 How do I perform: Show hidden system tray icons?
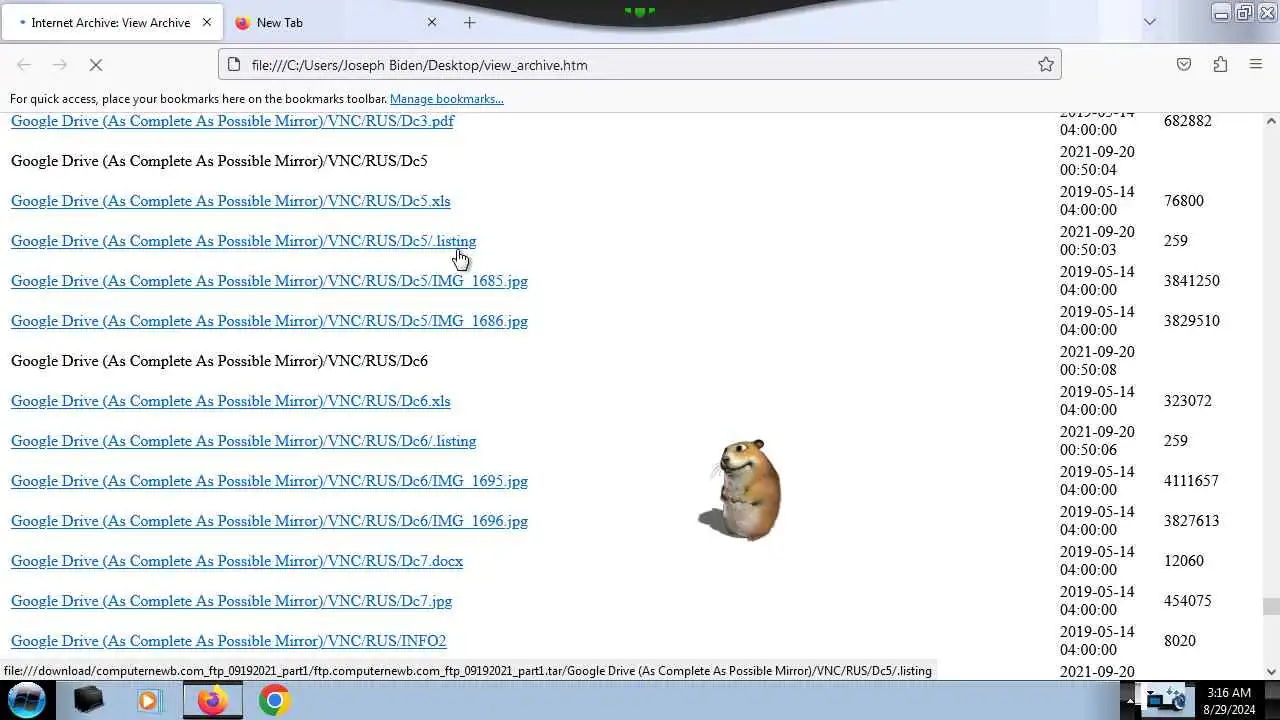tap(1131, 701)
